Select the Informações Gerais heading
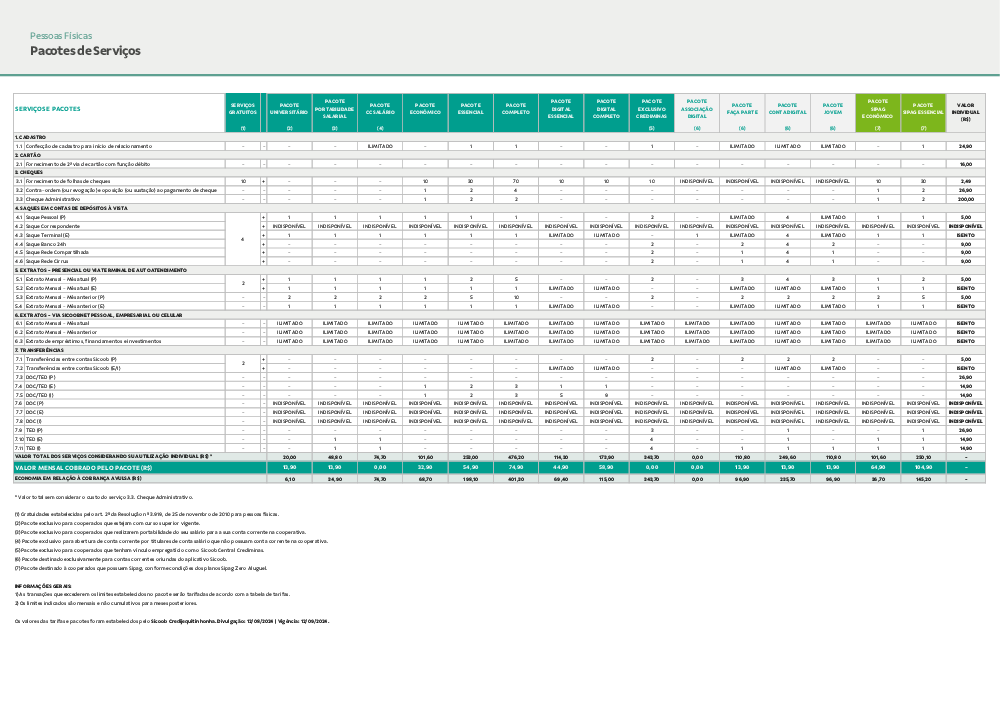 (42, 585)
